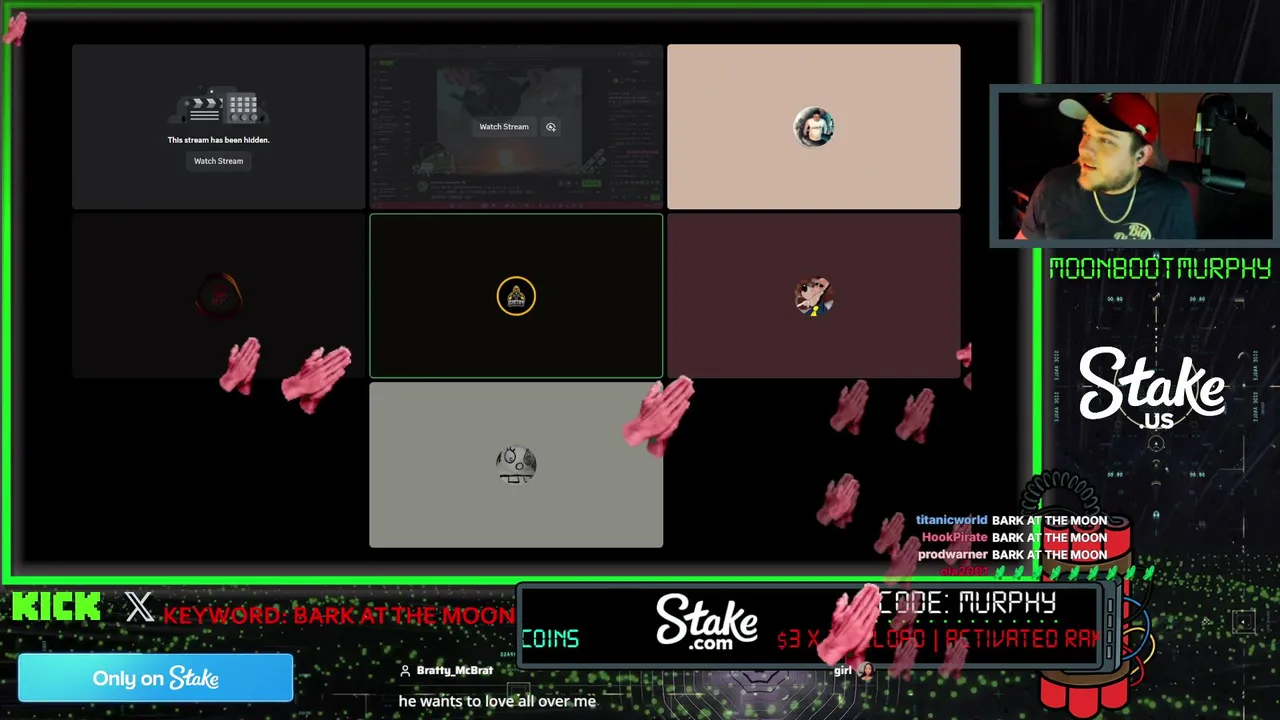Screen dimensions: 1280x720
Task: Click the MOONBOOTMURPHY name label
Action: click(1159, 268)
